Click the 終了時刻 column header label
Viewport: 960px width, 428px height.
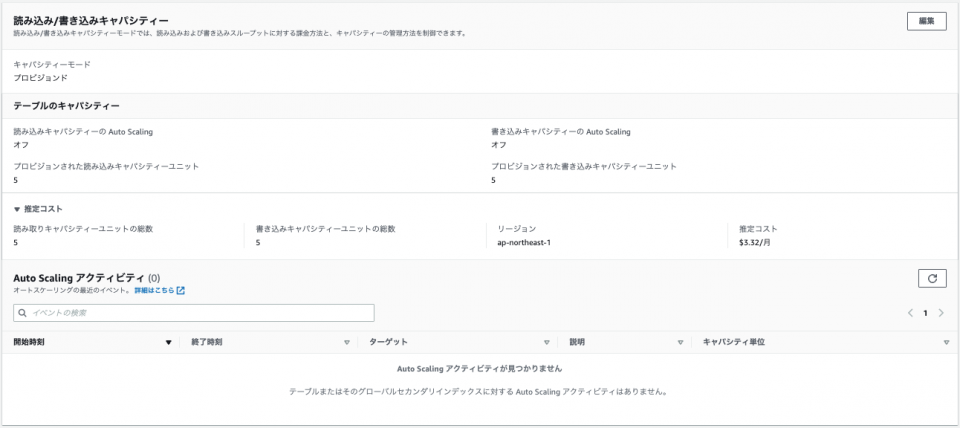pos(207,342)
